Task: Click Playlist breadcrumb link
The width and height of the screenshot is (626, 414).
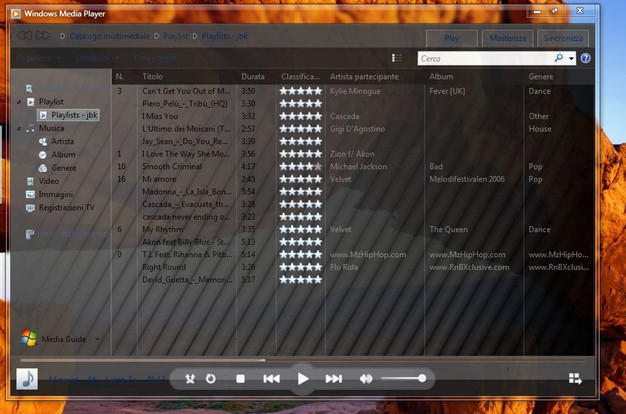Action: click(176, 36)
